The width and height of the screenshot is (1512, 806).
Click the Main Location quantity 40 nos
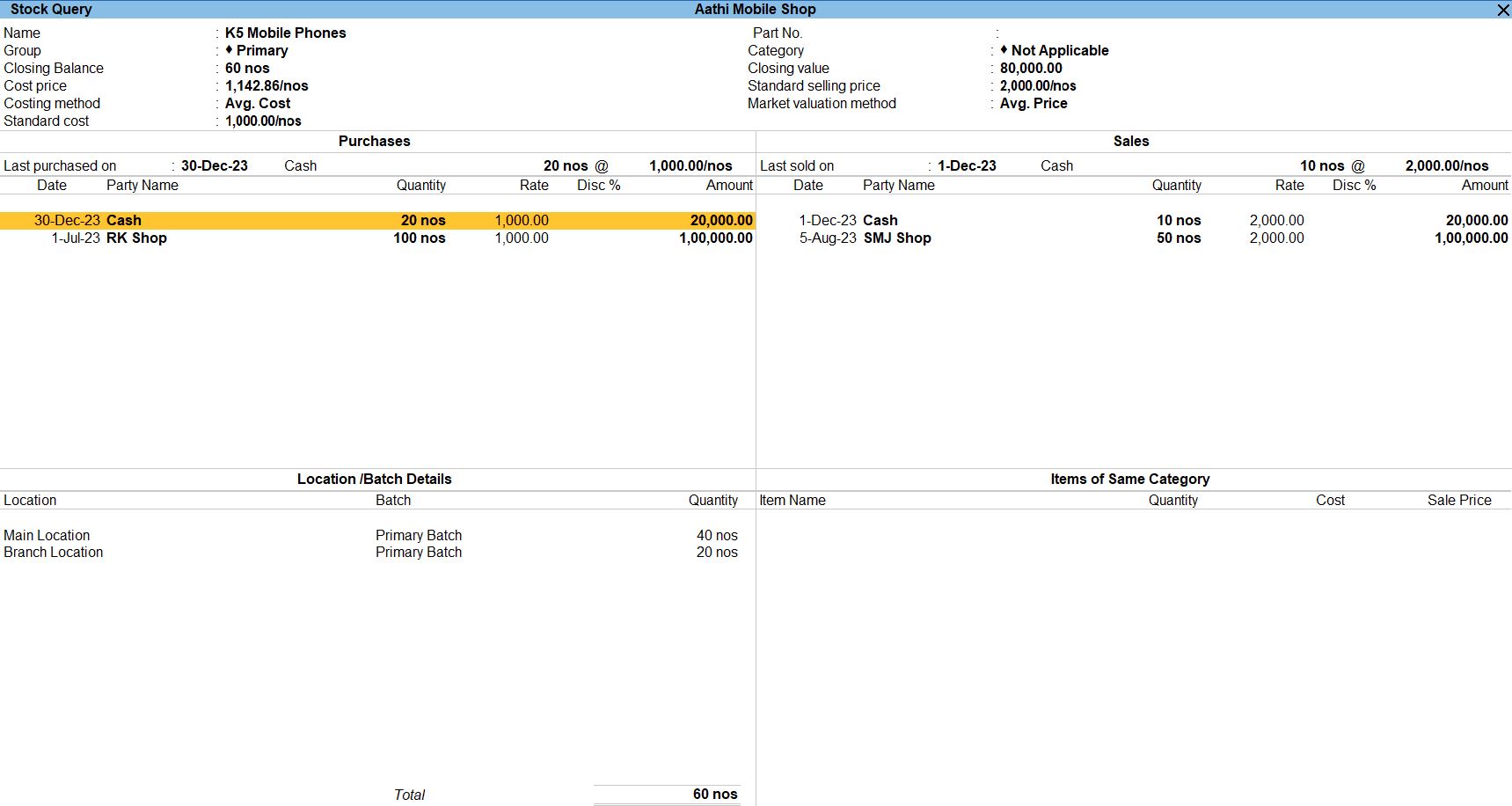[717, 535]
